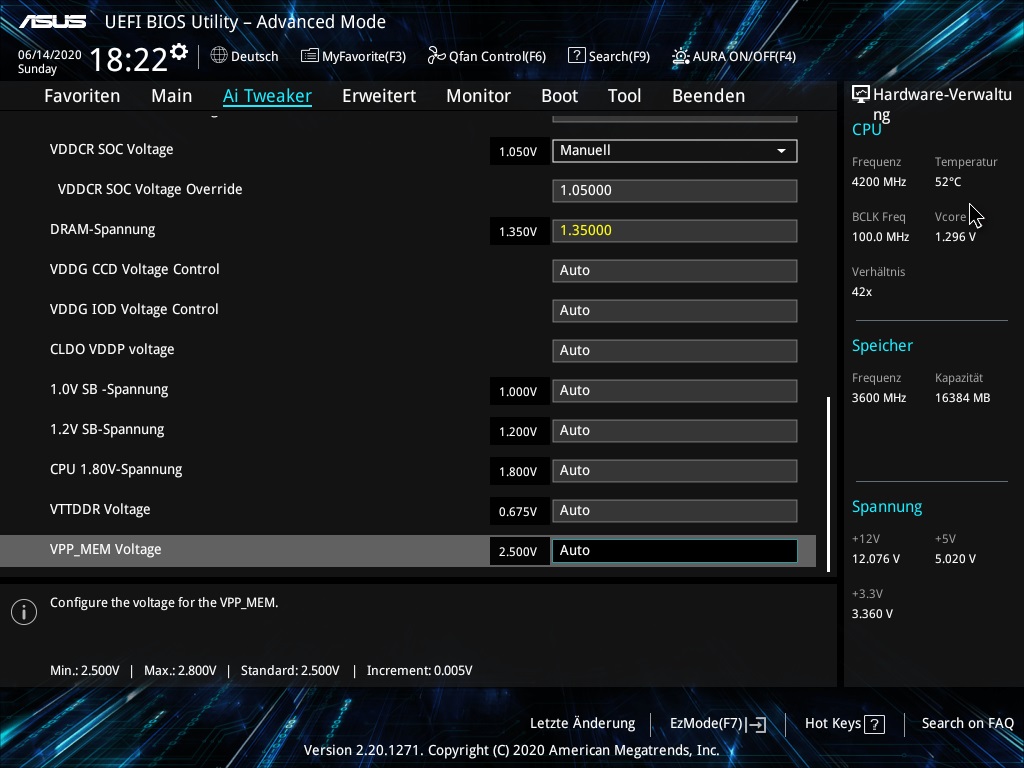This screenshot has height=768, width=1024.
Task: Open the CLDO VDDP voltage field
Action: click(x=675, y=350)
